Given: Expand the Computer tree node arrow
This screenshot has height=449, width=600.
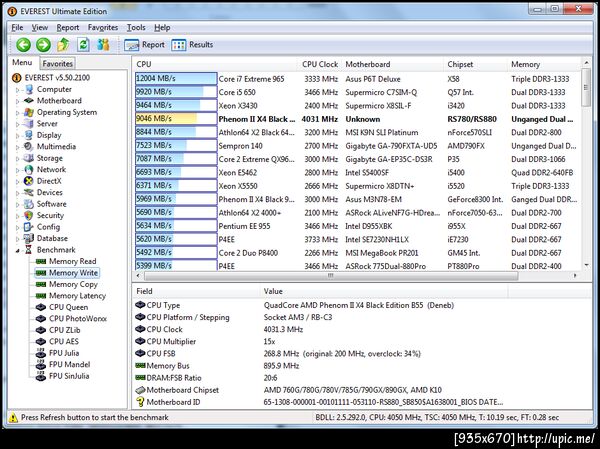Looking at the screenshot, I should [x=18, y=90].
